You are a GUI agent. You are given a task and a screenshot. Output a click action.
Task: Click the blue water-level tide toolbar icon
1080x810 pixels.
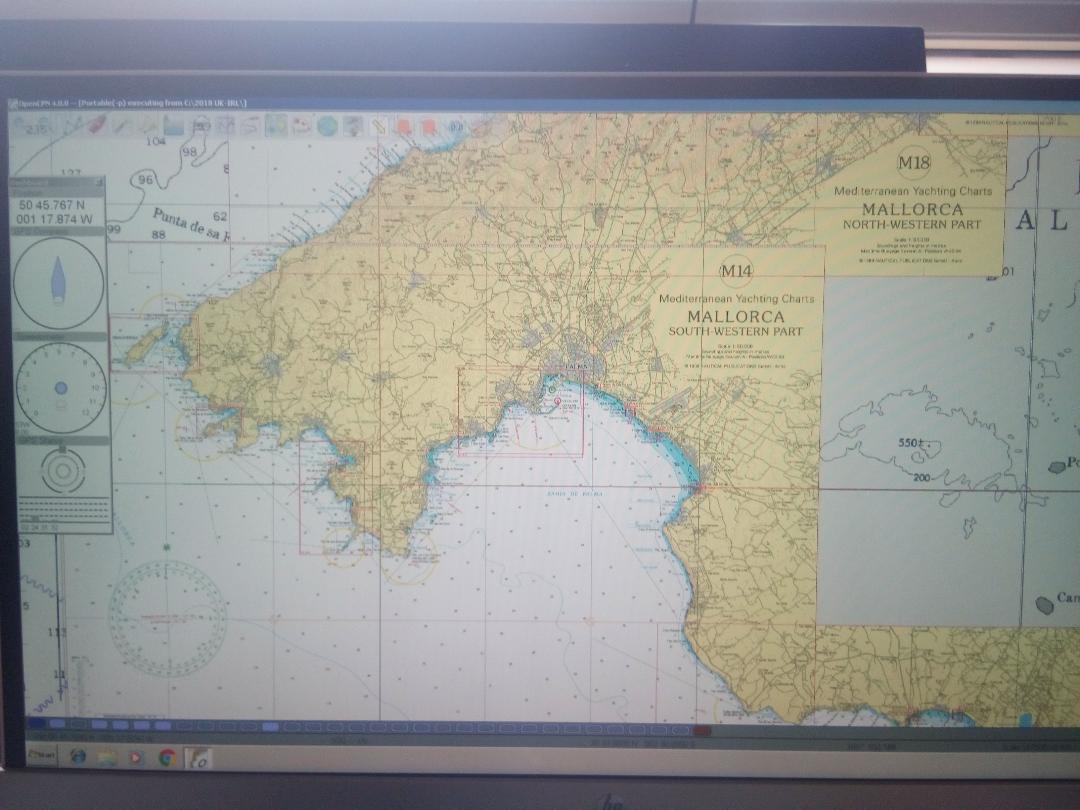click(x=174, y=125)
